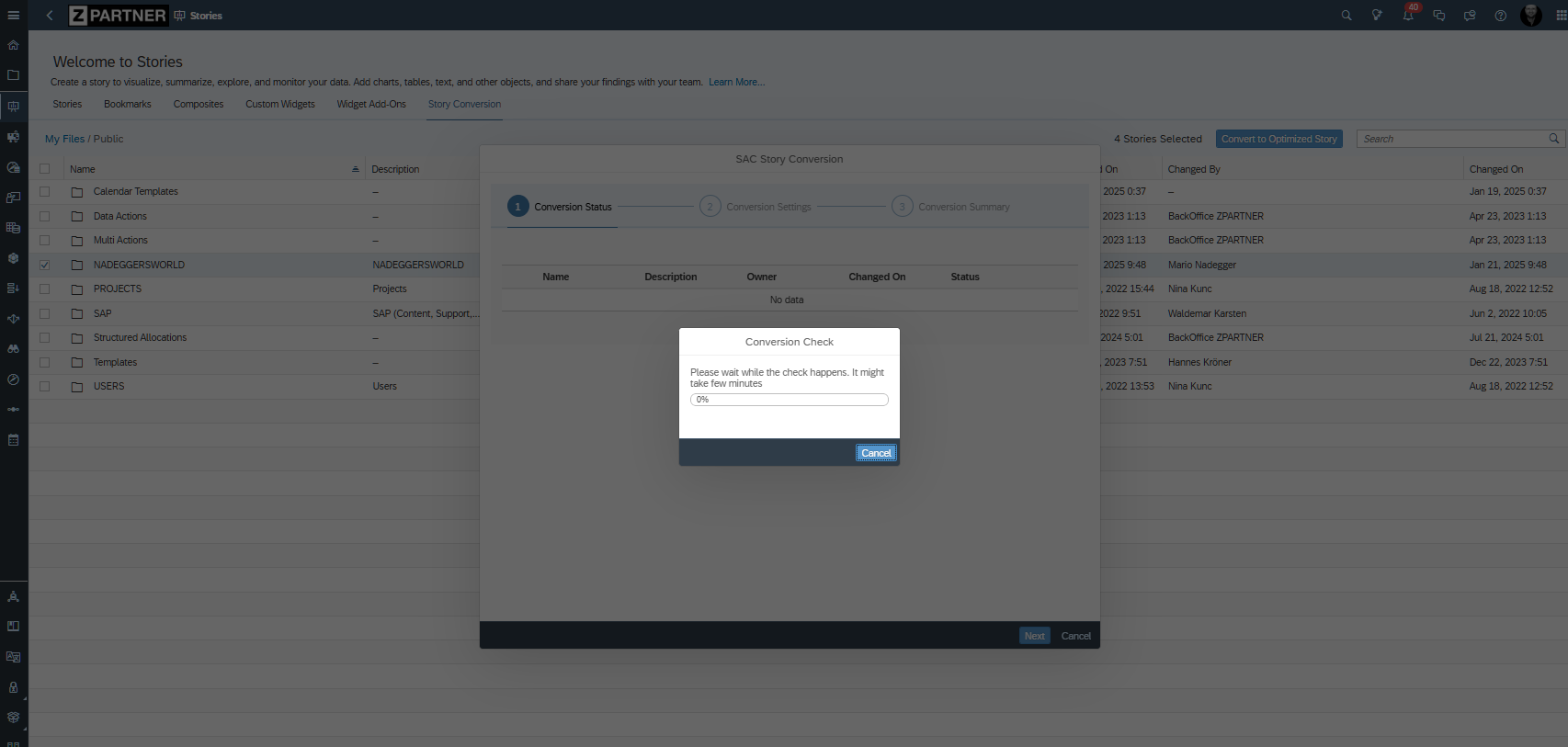Screen dimensions: 1568x747
Task: Select Conversion Settings wizard step 2
Action: [710, 207]
